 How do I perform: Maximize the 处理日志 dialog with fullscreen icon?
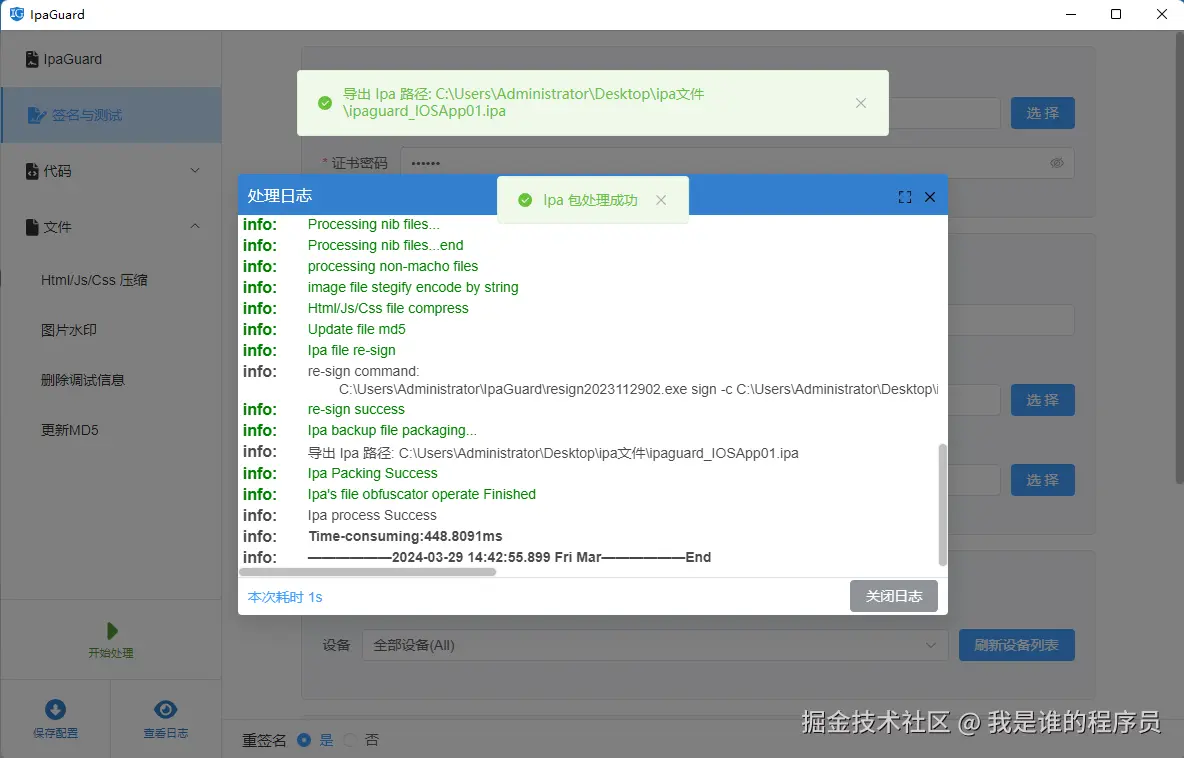pyautogui.click(x=905, y=196)
